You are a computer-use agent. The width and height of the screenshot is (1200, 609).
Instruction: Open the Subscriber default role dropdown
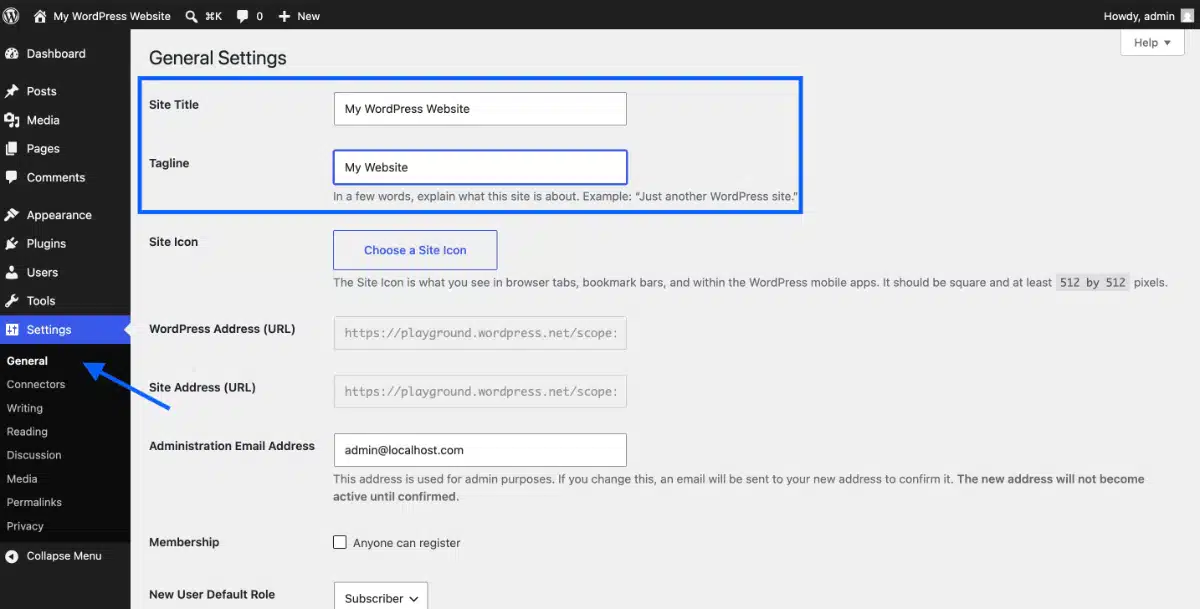pos(380,596)
